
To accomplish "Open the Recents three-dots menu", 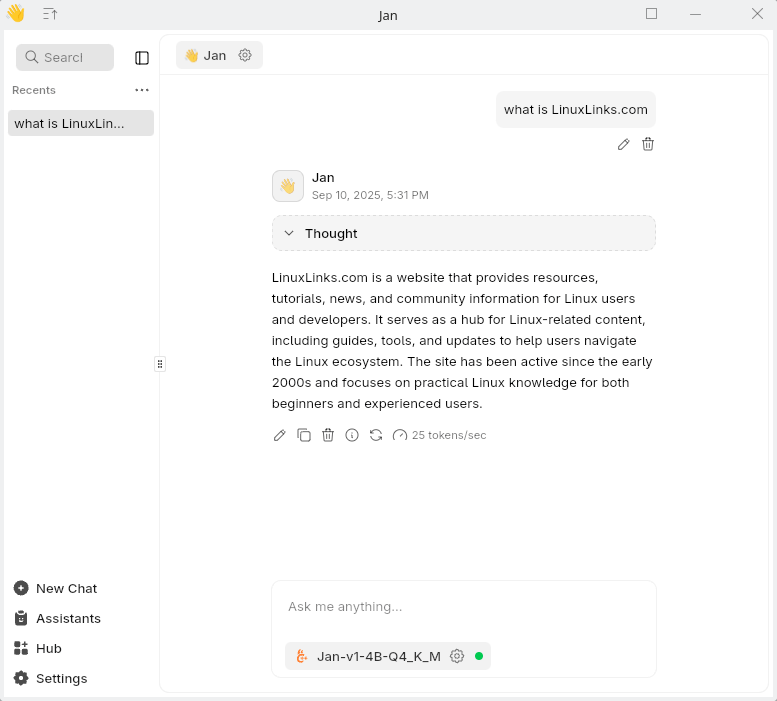I will pos(142,90).
